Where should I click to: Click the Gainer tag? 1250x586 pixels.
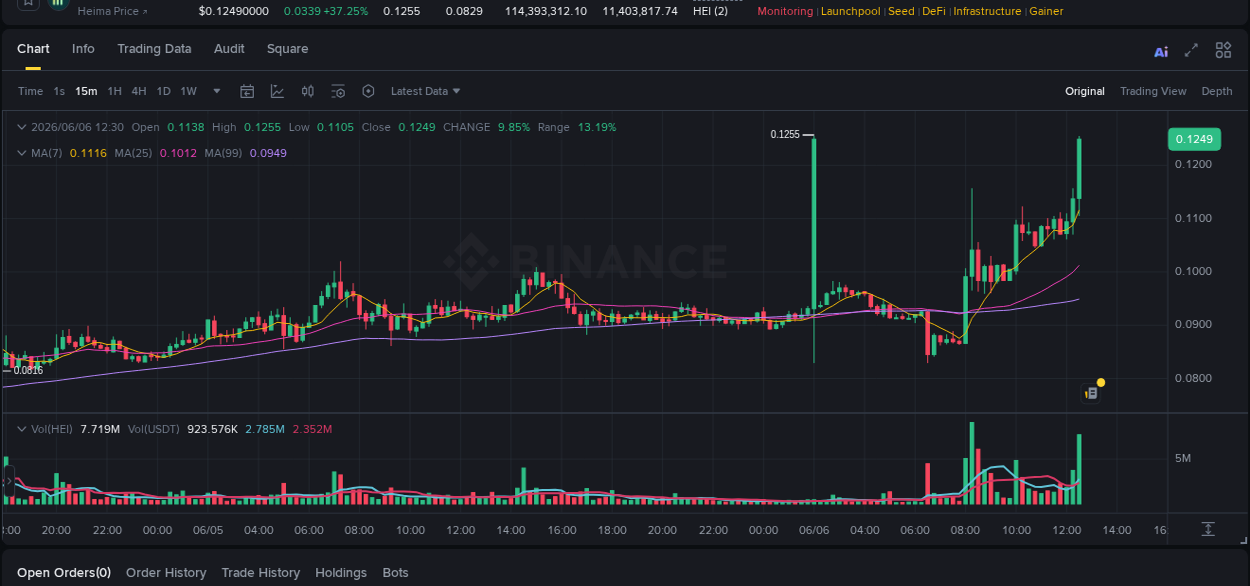tap(1046, 11)
